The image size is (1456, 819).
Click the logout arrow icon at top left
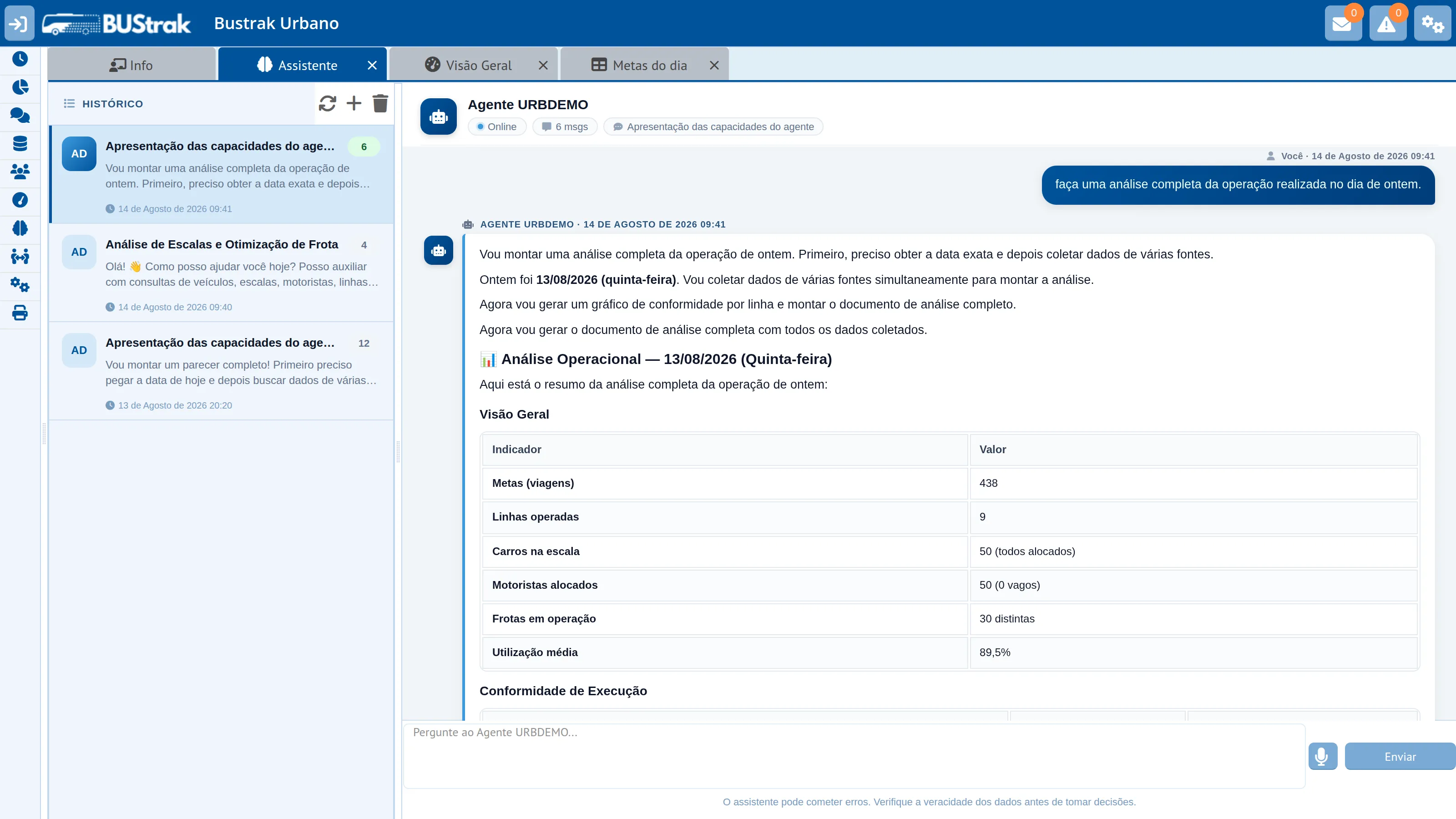click(19, 23)
